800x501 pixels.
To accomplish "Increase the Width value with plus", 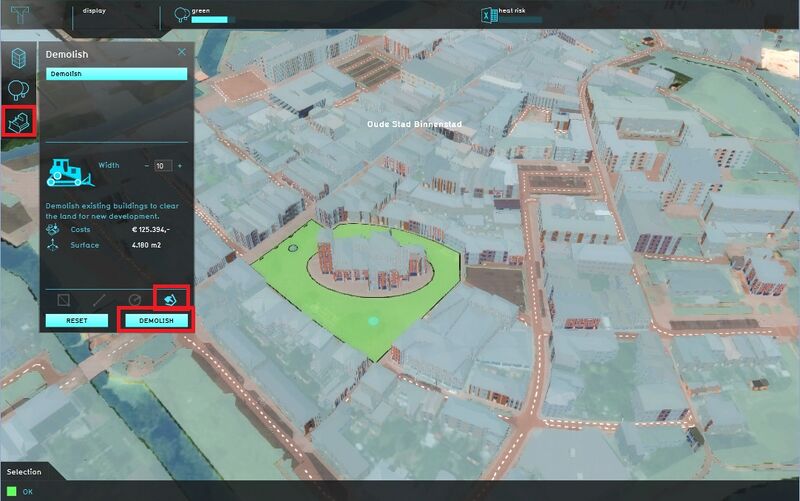I will tap(179, 166).
